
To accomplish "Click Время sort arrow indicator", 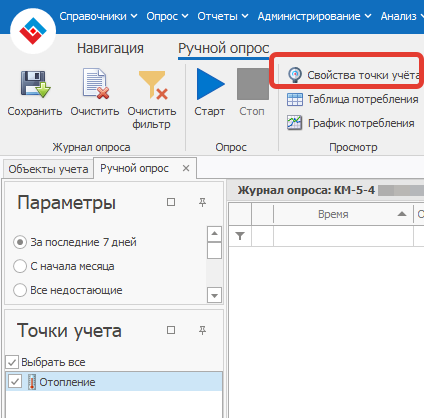I will [x=402, y=214].
